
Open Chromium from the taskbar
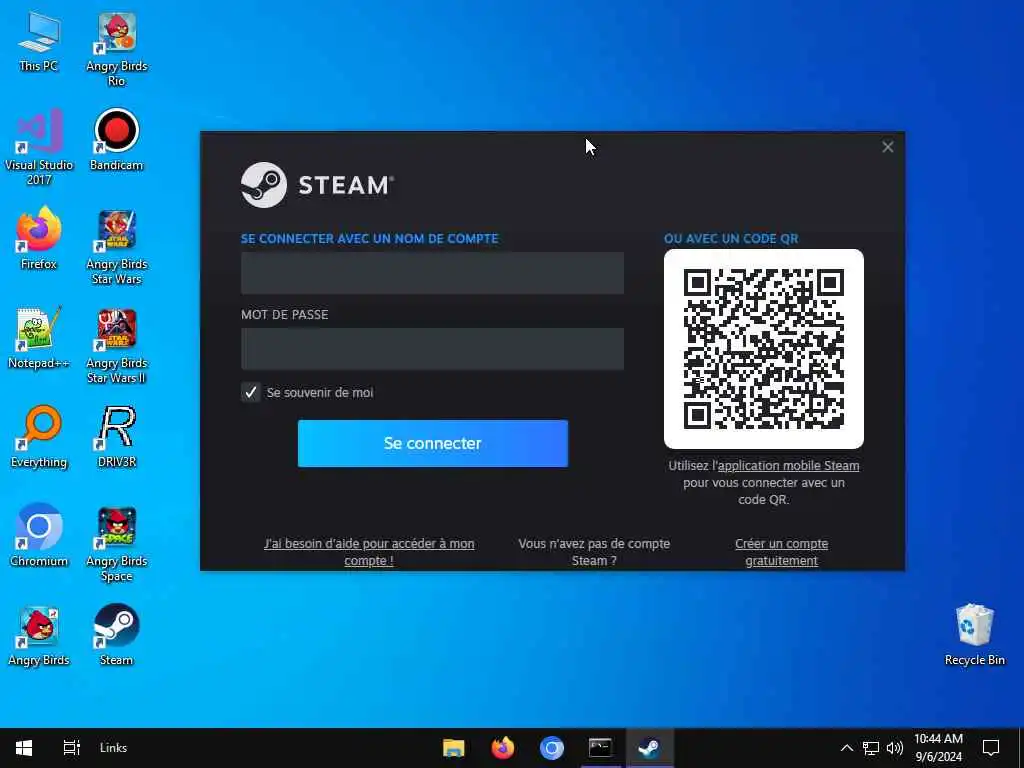[x=551, y=748]
